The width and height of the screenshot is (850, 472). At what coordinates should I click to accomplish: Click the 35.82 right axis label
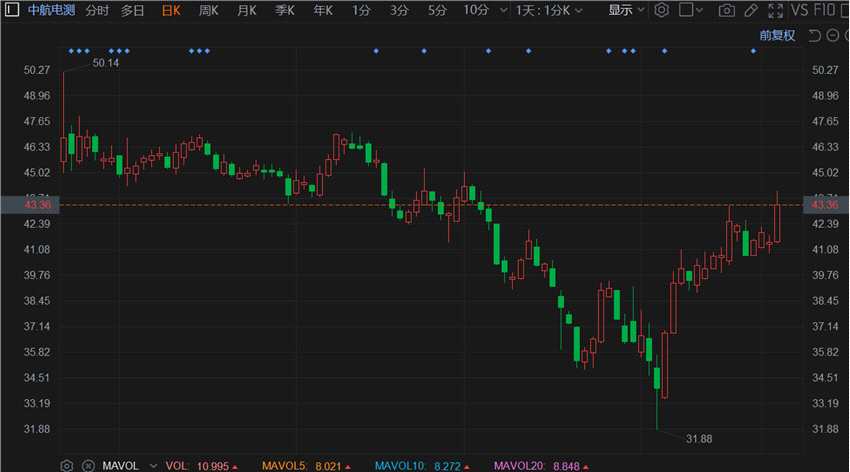click(825, 352)
